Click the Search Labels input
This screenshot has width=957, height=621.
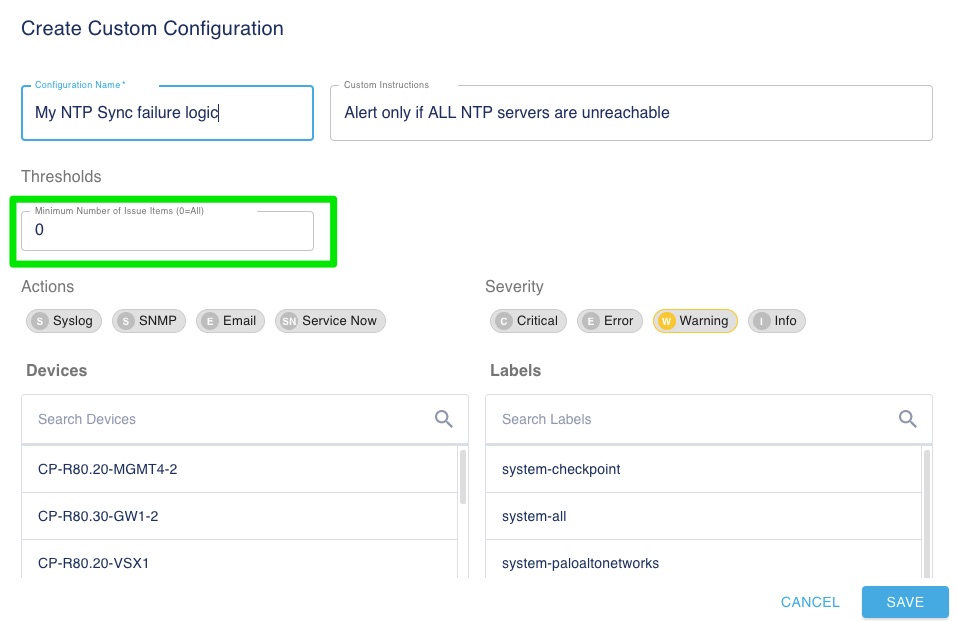[695, 419]
